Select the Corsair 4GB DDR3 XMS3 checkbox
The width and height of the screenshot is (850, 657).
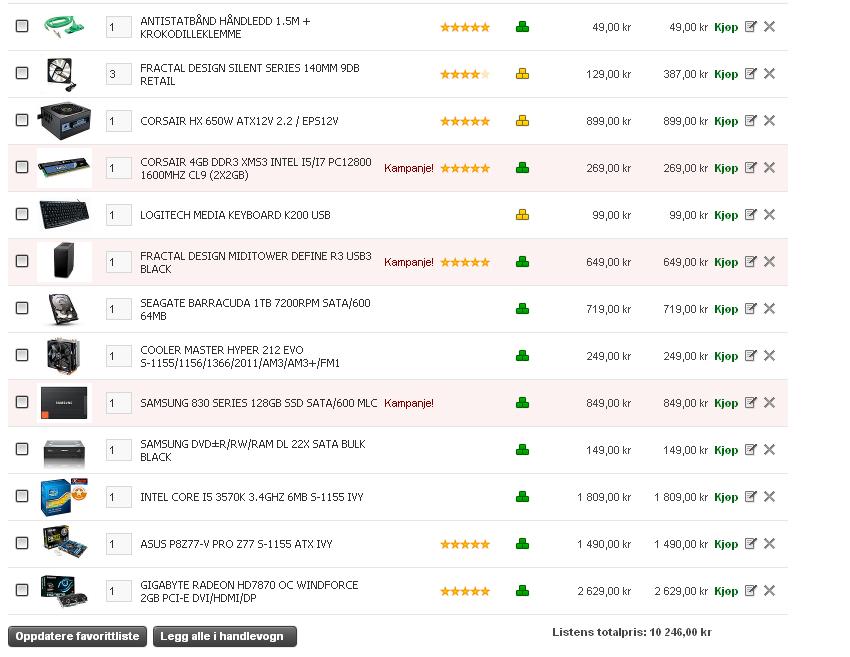pyautogui.click(x=22, y=166)
